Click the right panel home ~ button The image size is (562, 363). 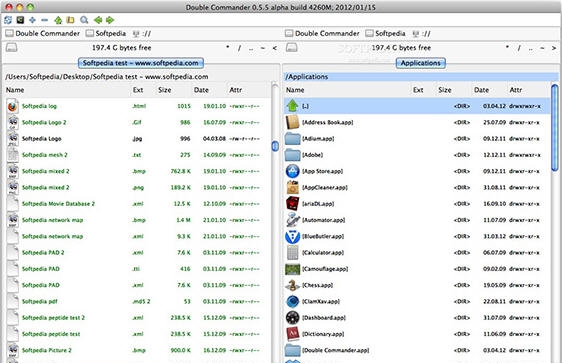pos(542,48)
